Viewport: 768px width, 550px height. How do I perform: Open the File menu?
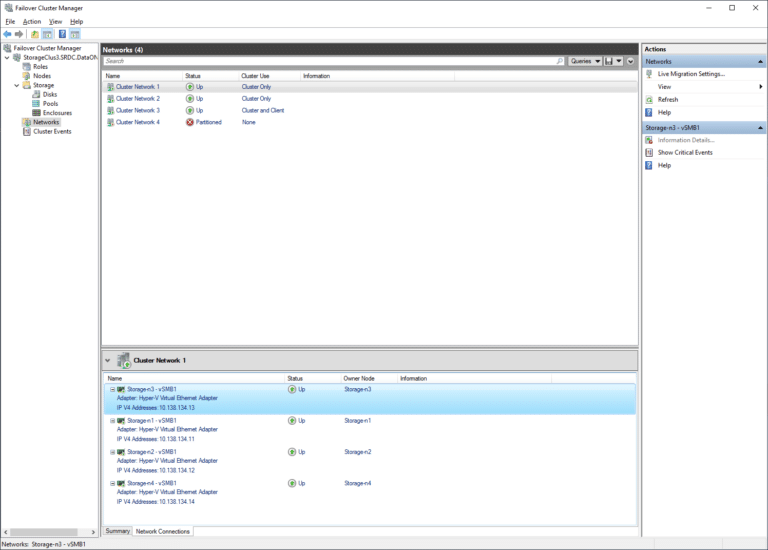[10, 22]
